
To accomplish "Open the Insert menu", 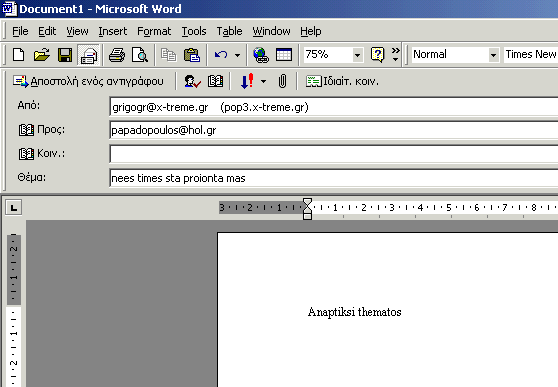I will pos(112,31).
